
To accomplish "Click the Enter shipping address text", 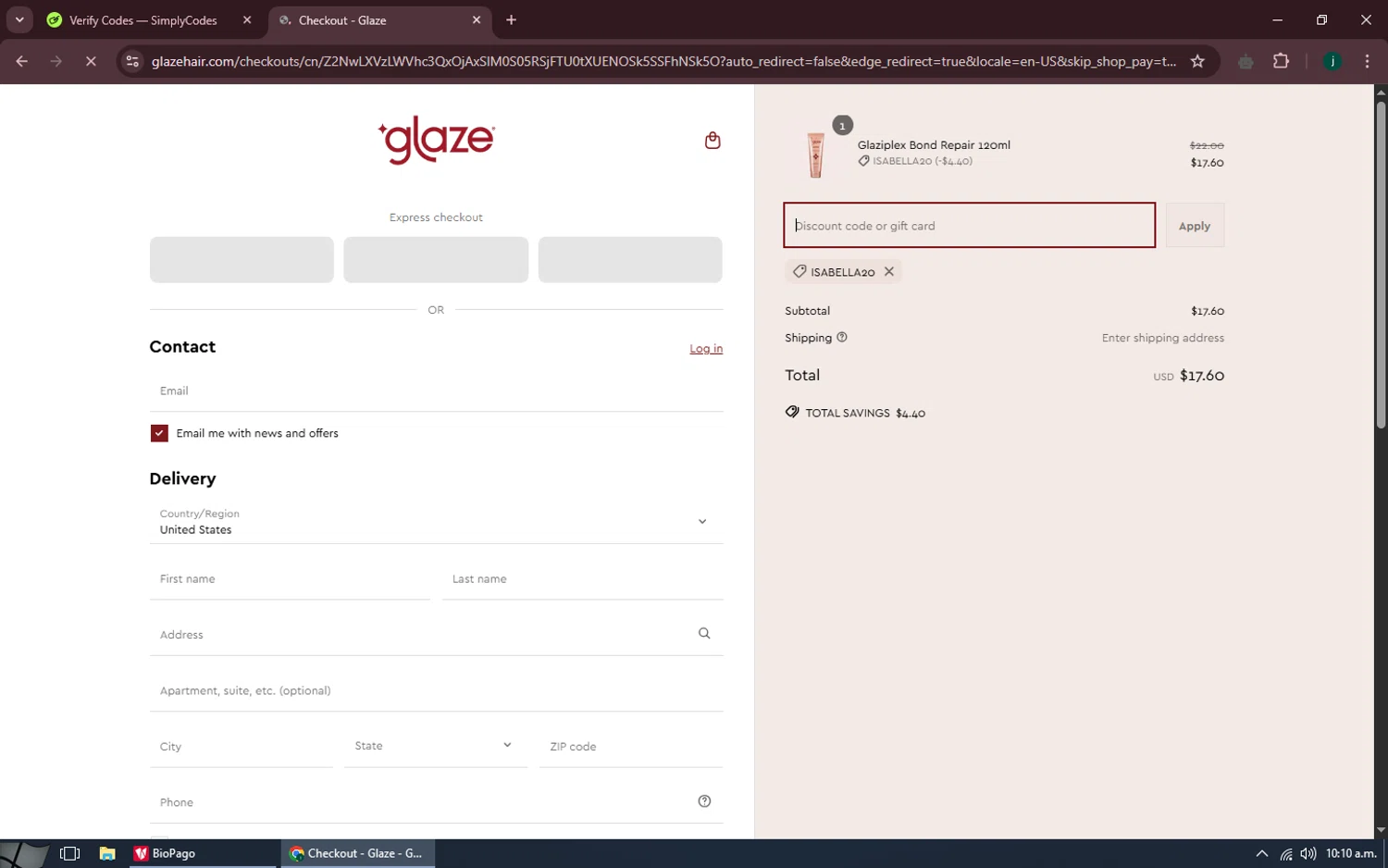I will coord(1162,338).
